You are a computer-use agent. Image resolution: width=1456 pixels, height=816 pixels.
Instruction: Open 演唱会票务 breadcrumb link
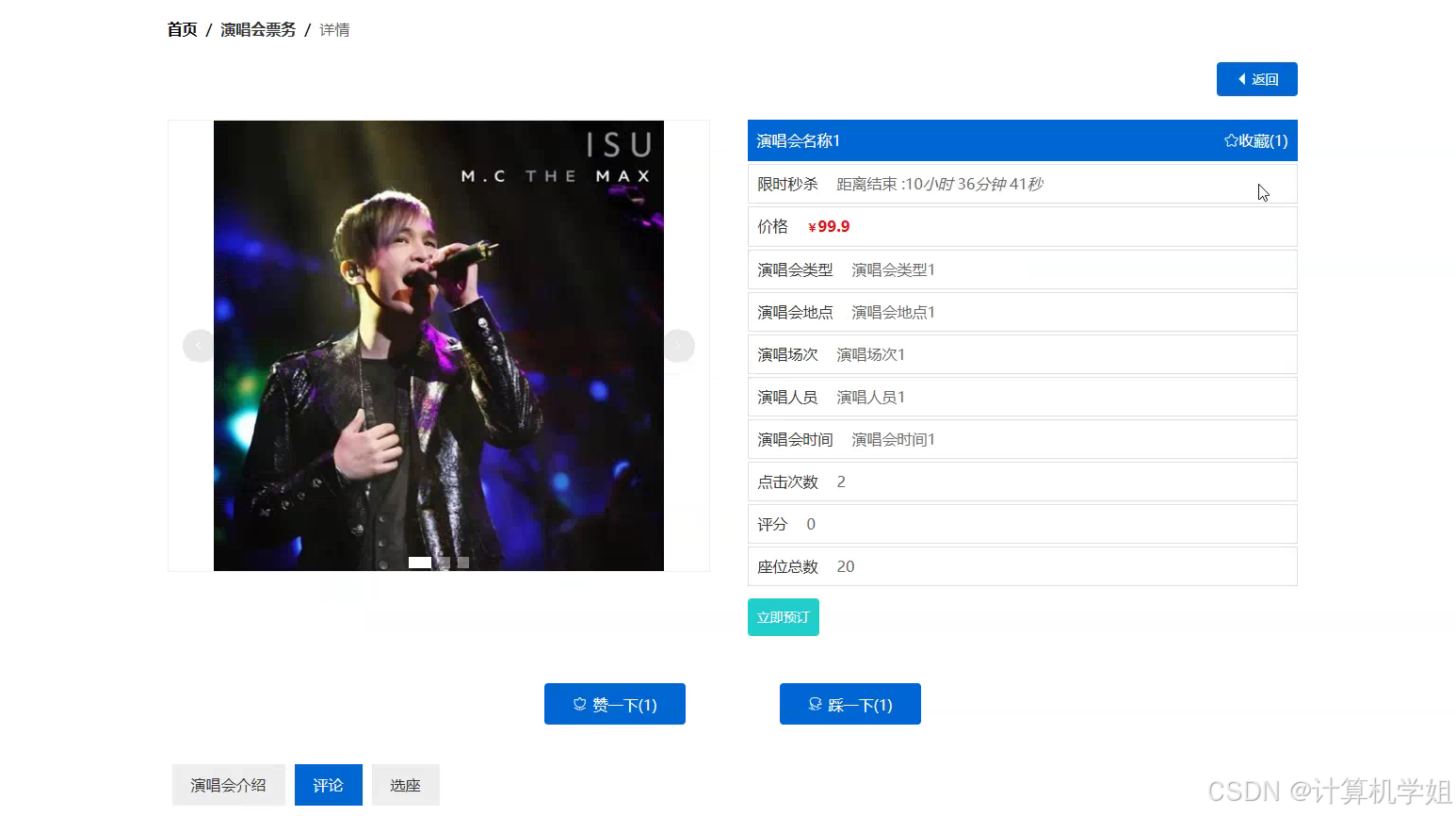258,30
